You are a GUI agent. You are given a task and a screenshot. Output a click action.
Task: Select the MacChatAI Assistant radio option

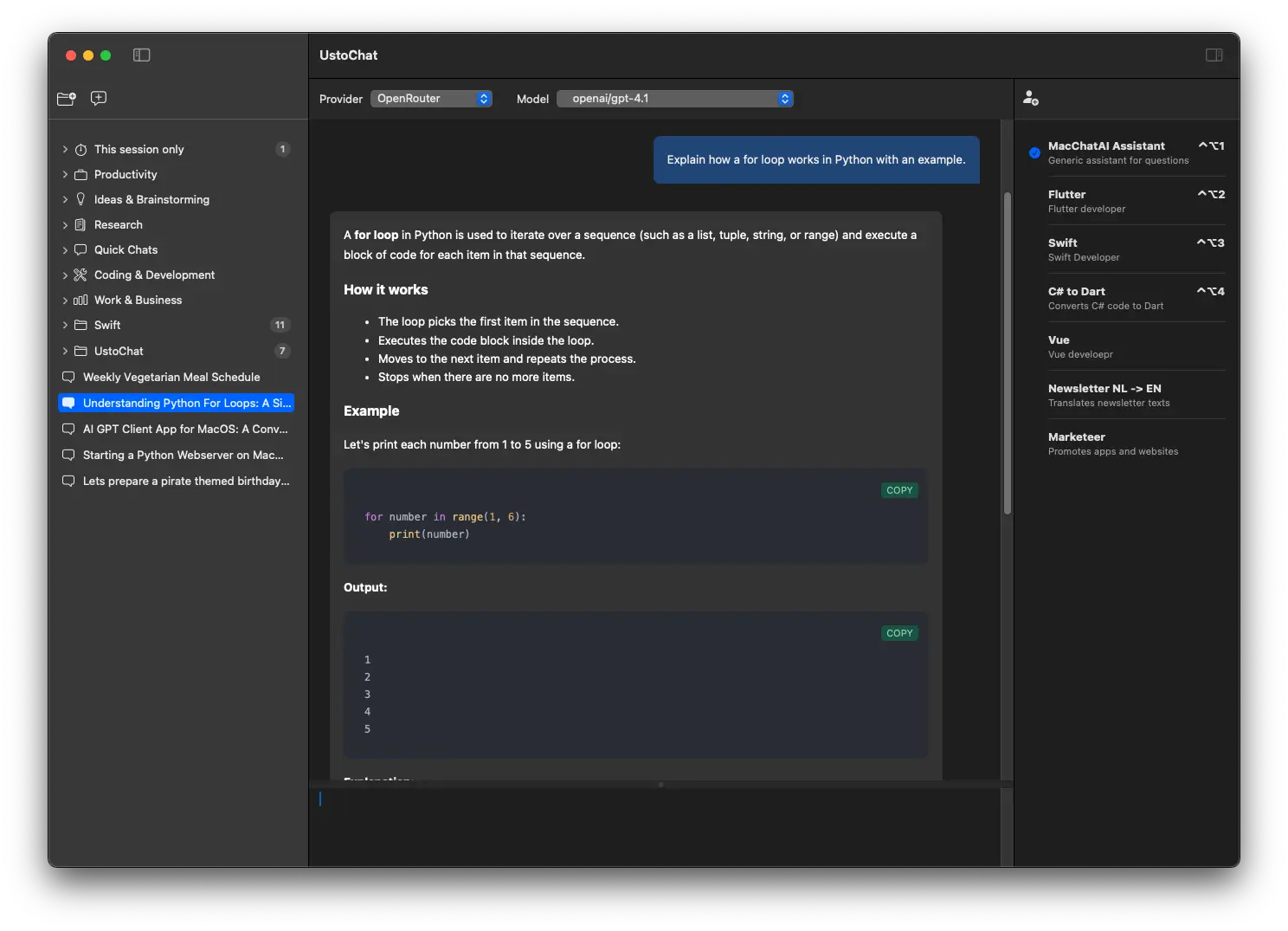(1034, 153)
